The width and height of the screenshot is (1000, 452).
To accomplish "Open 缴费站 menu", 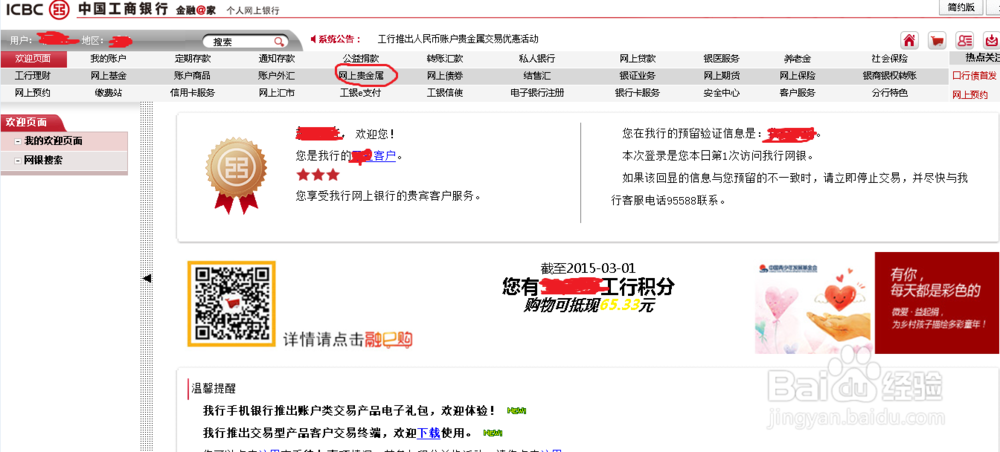I will pos(108,93).
